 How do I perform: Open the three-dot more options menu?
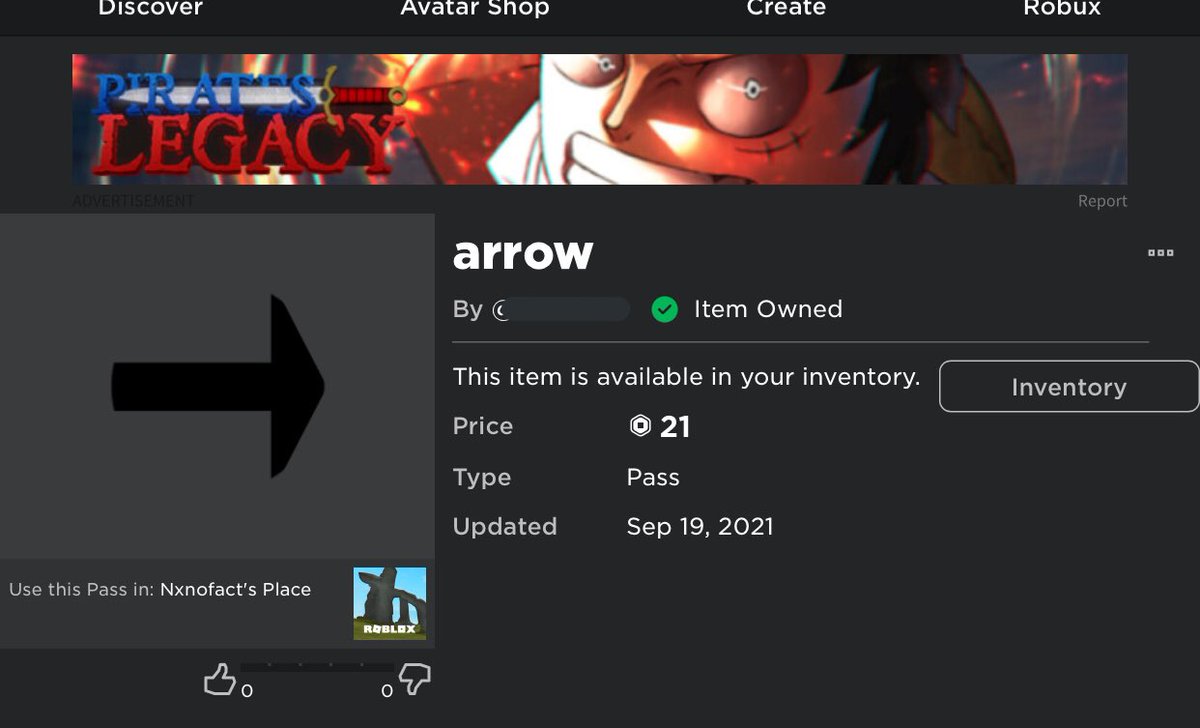1160,253
